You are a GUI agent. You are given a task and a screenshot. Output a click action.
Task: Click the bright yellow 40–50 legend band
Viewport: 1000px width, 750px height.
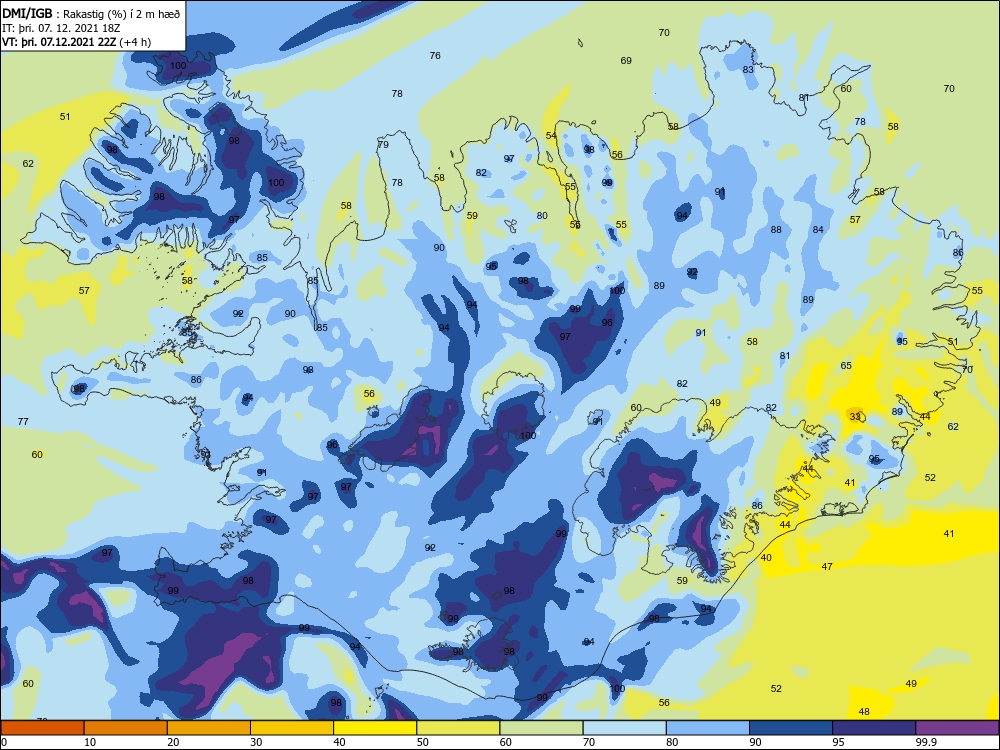click(375, 728)
